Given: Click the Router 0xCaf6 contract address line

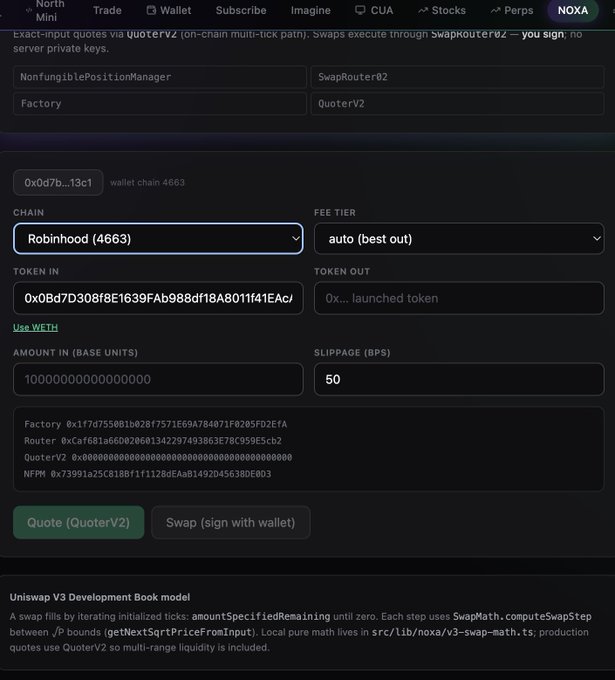Looking at the screenshot, I should (153, 441).
